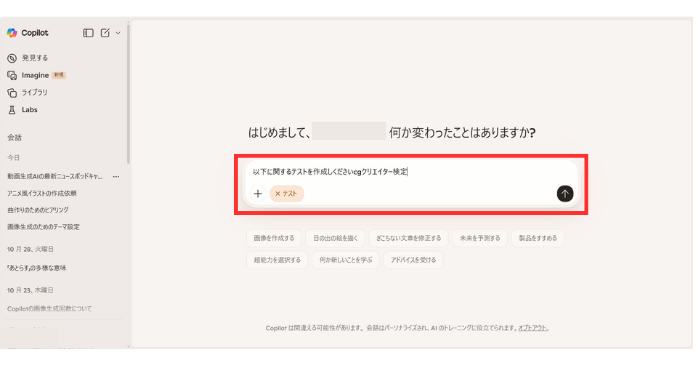Open the 『あとらす』の多様な意味 conversation
The height and width of the screenshot is (365, 698).
[x=37, y=268]
